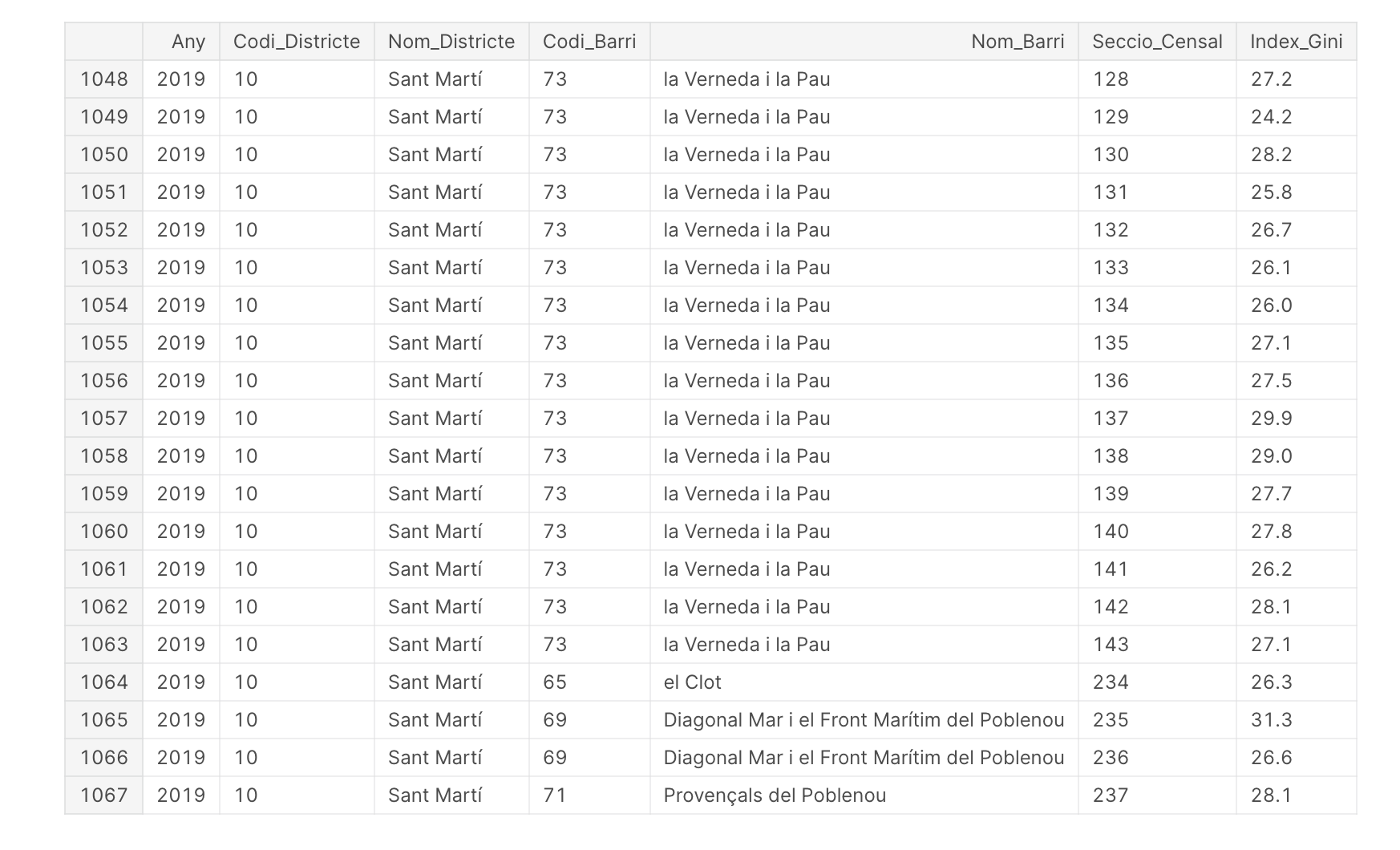Click census section 139
1400x850 pixels.
coord(1111,494)
